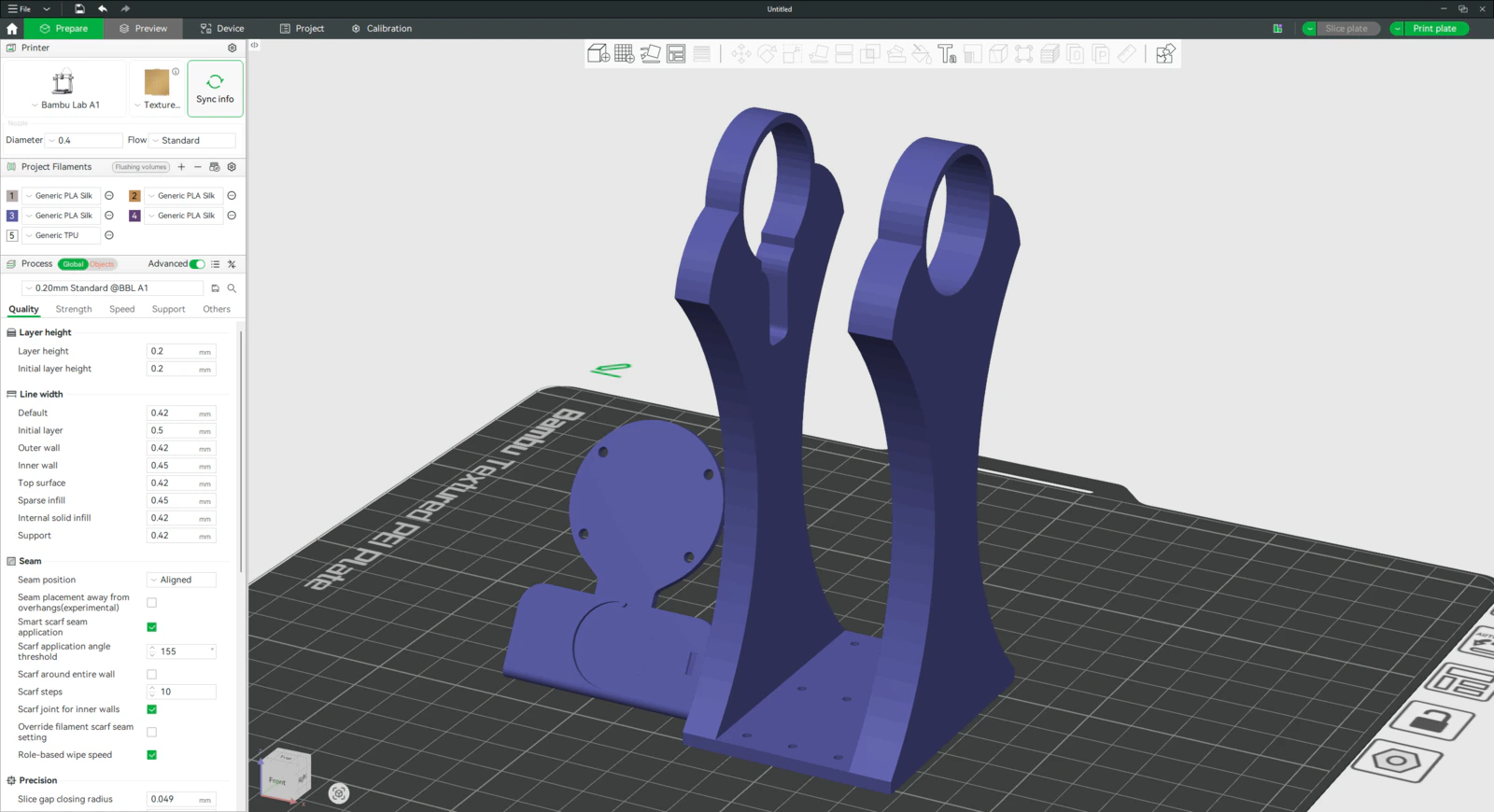
Task: Open printer settings gear icon
Action: 233,48
